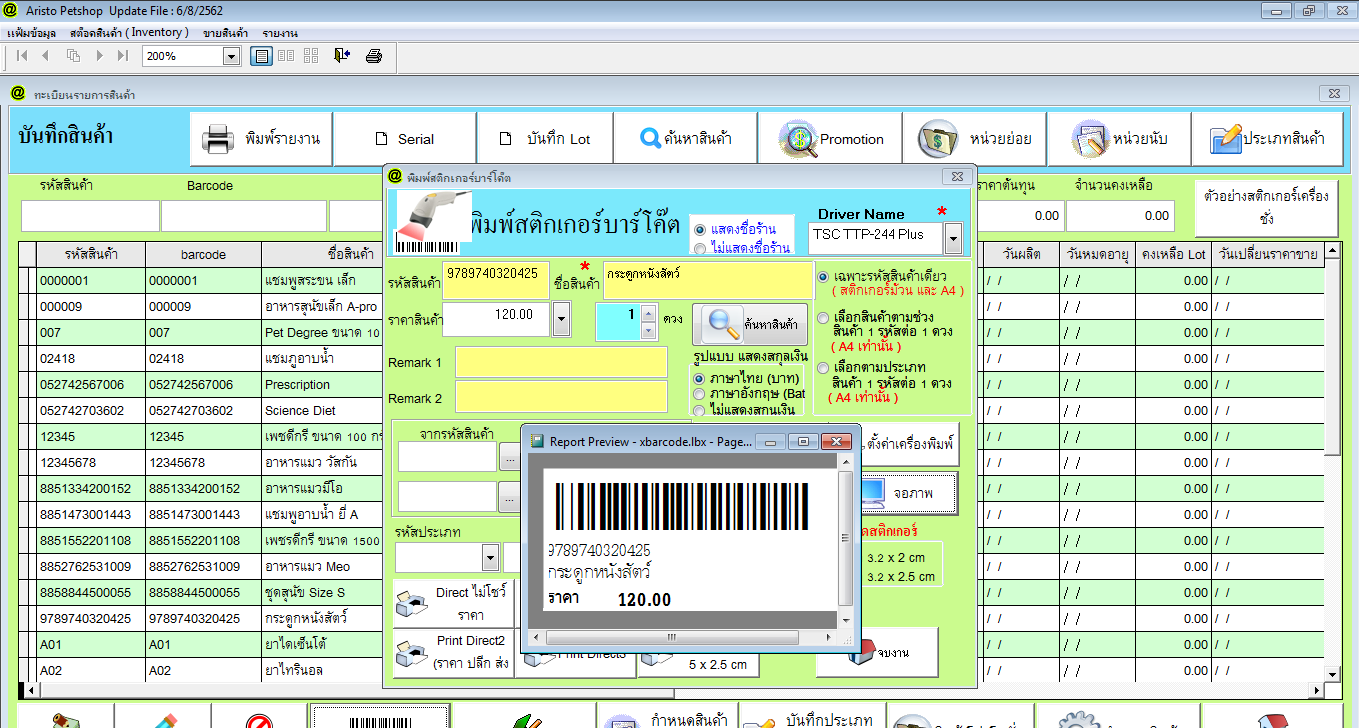
Task: Open the Serial button
Action: coord(404,139)
